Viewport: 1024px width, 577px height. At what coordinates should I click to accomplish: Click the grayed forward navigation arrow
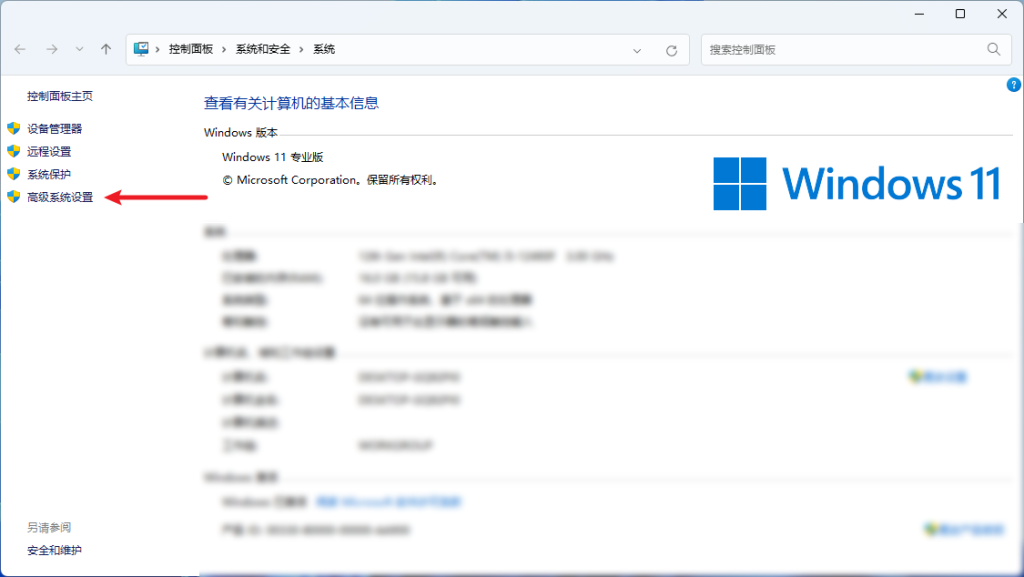pos(49,48)
